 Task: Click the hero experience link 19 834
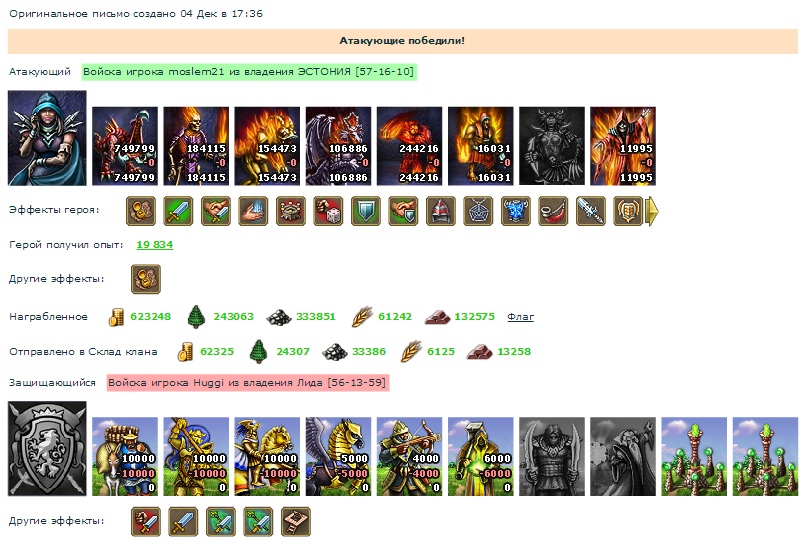tap(154, 245)
